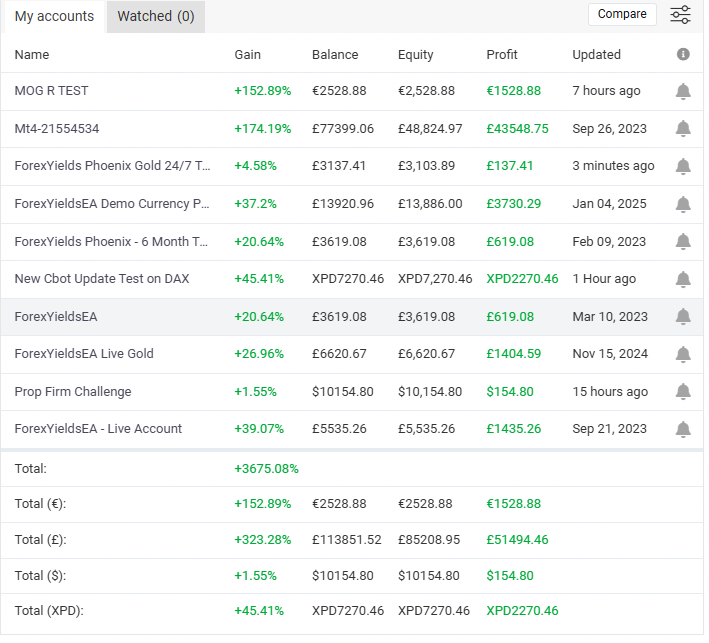Sort table by Balance column header

tap(334, 55)
